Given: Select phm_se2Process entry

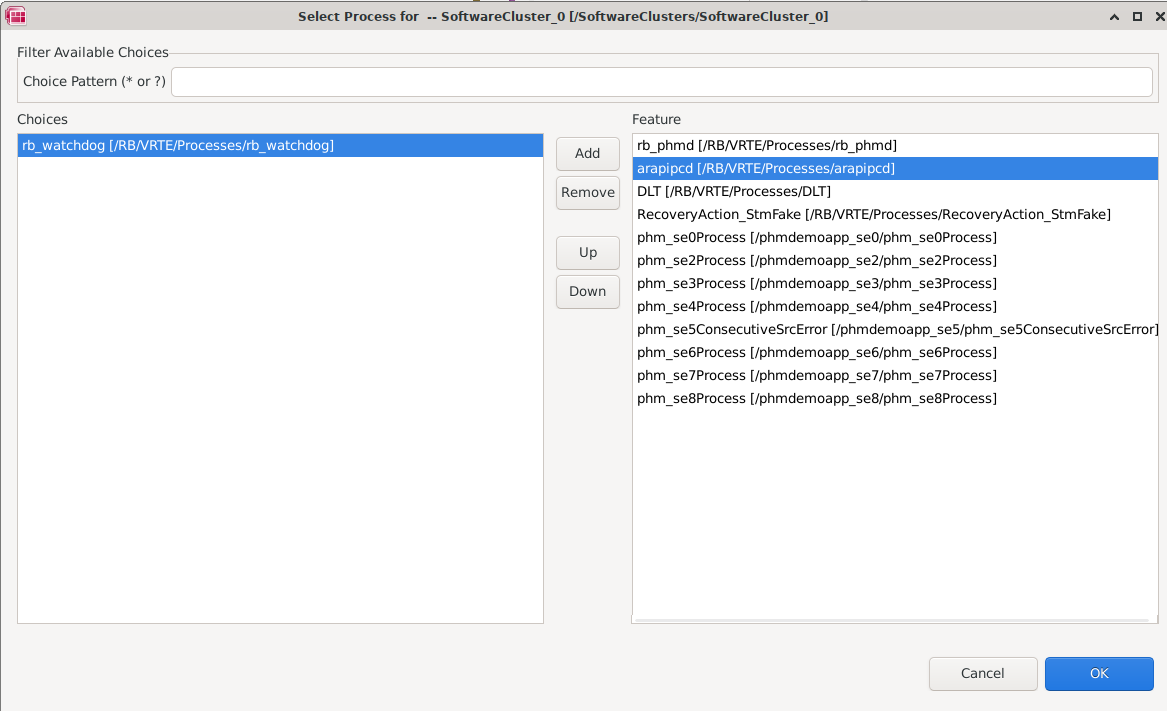Looking at the screenshot, I should pos(816,261).
